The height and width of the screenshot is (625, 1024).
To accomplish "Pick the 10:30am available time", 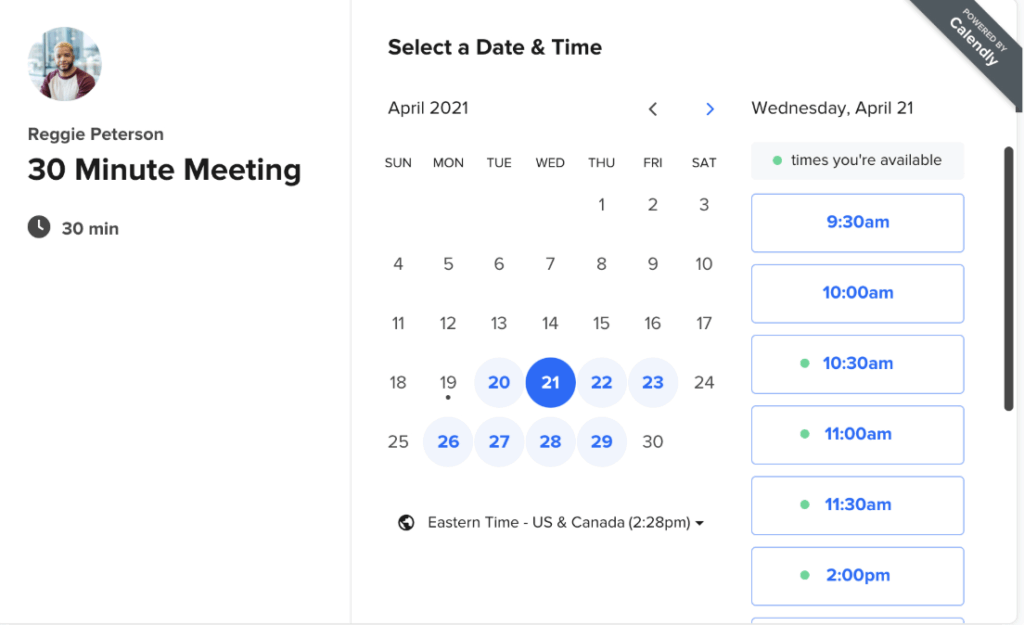I will coord(857,364).
